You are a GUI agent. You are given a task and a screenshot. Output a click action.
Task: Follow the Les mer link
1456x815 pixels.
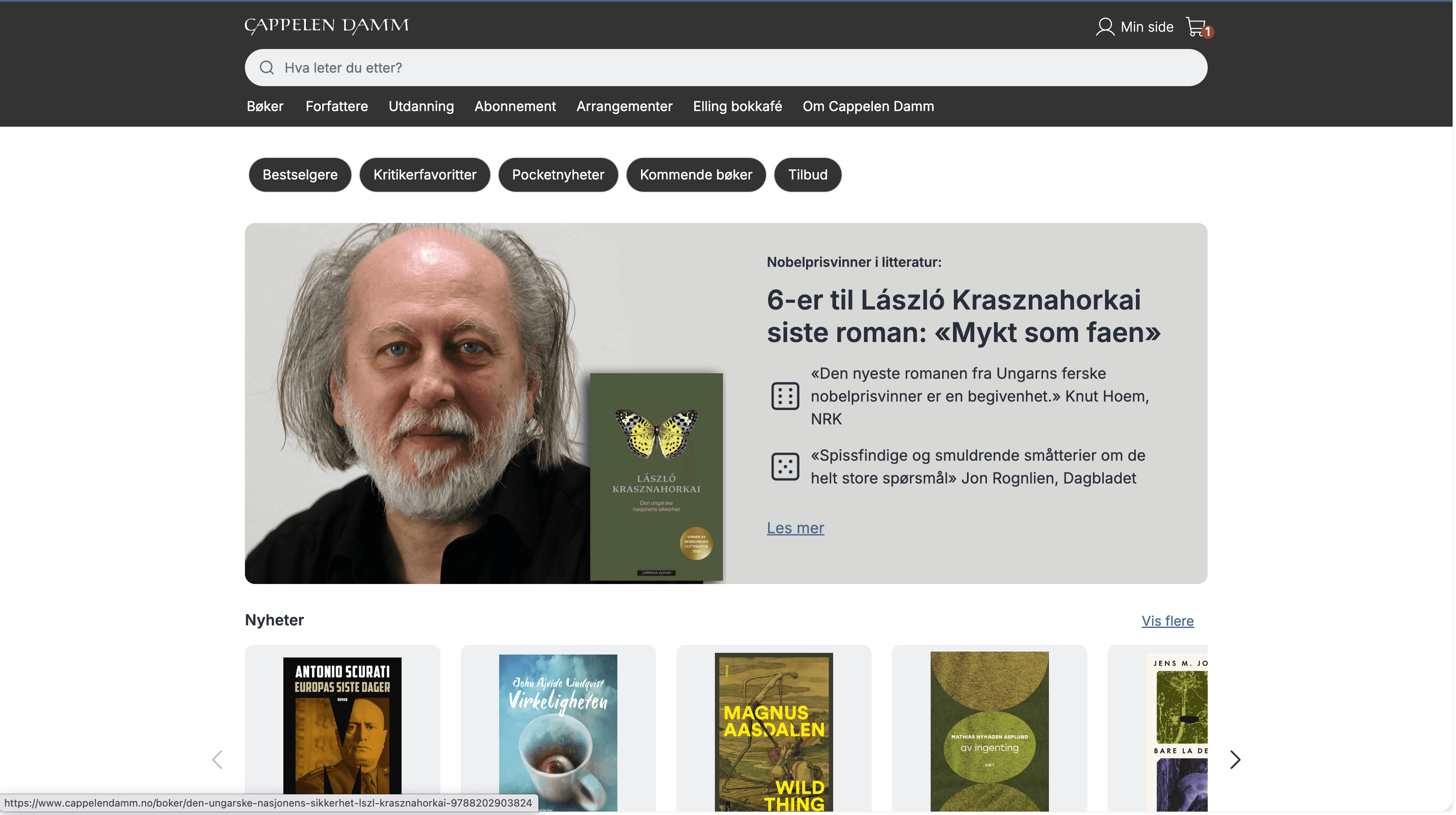pyautogui.click(x=795, y=528)
